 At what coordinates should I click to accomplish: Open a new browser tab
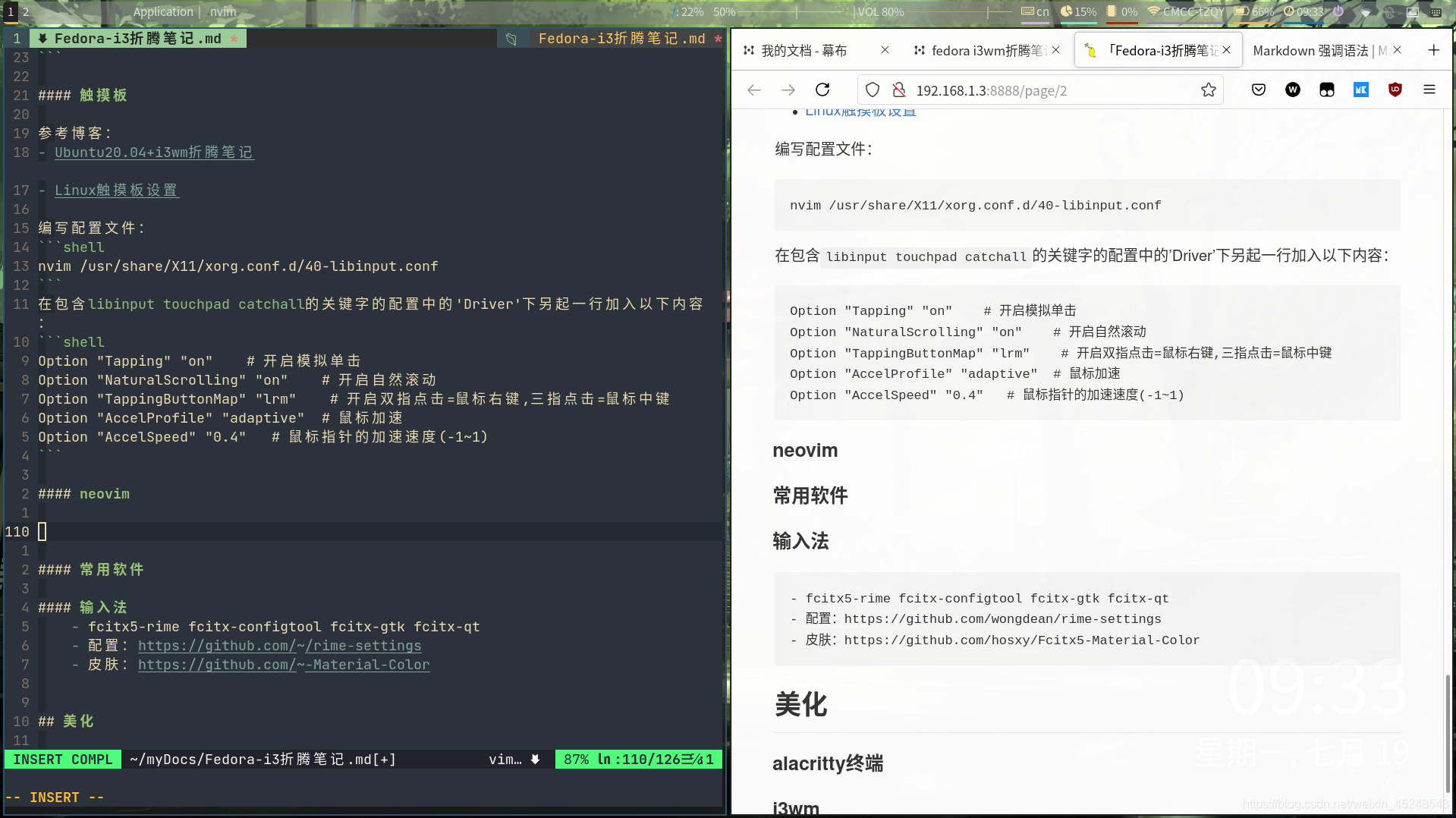(x=1433, y=50)
